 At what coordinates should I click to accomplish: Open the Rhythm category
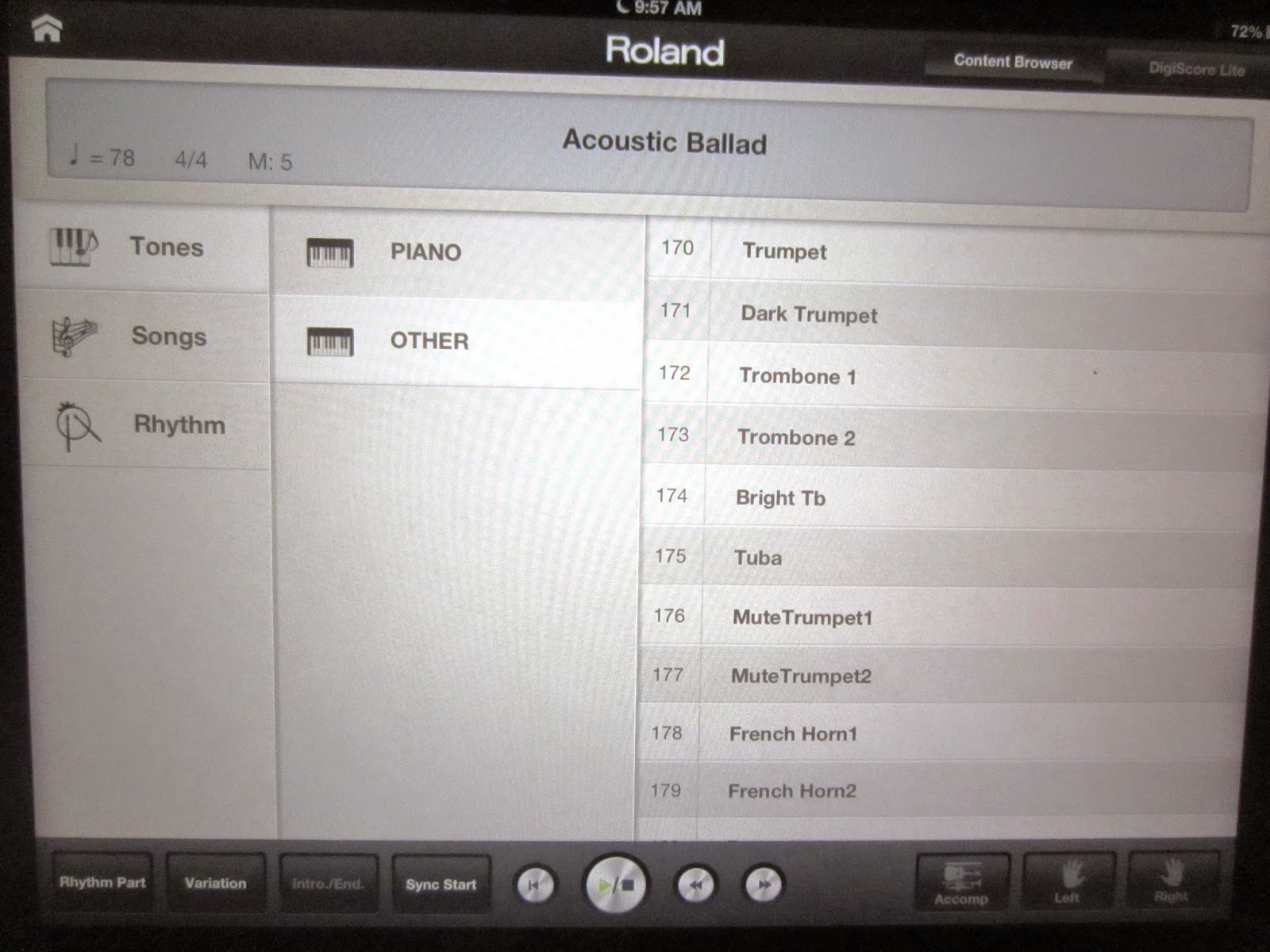click(x=146, y=425)
